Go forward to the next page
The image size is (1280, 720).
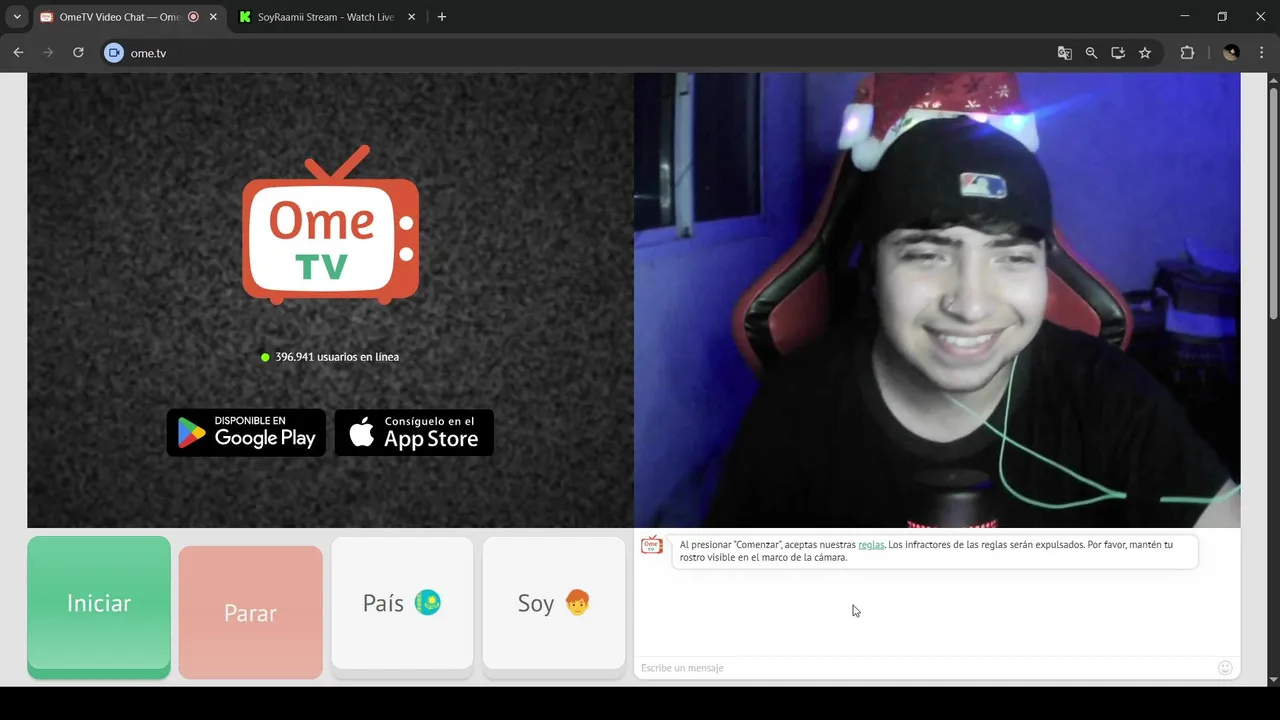pos(48,53)
